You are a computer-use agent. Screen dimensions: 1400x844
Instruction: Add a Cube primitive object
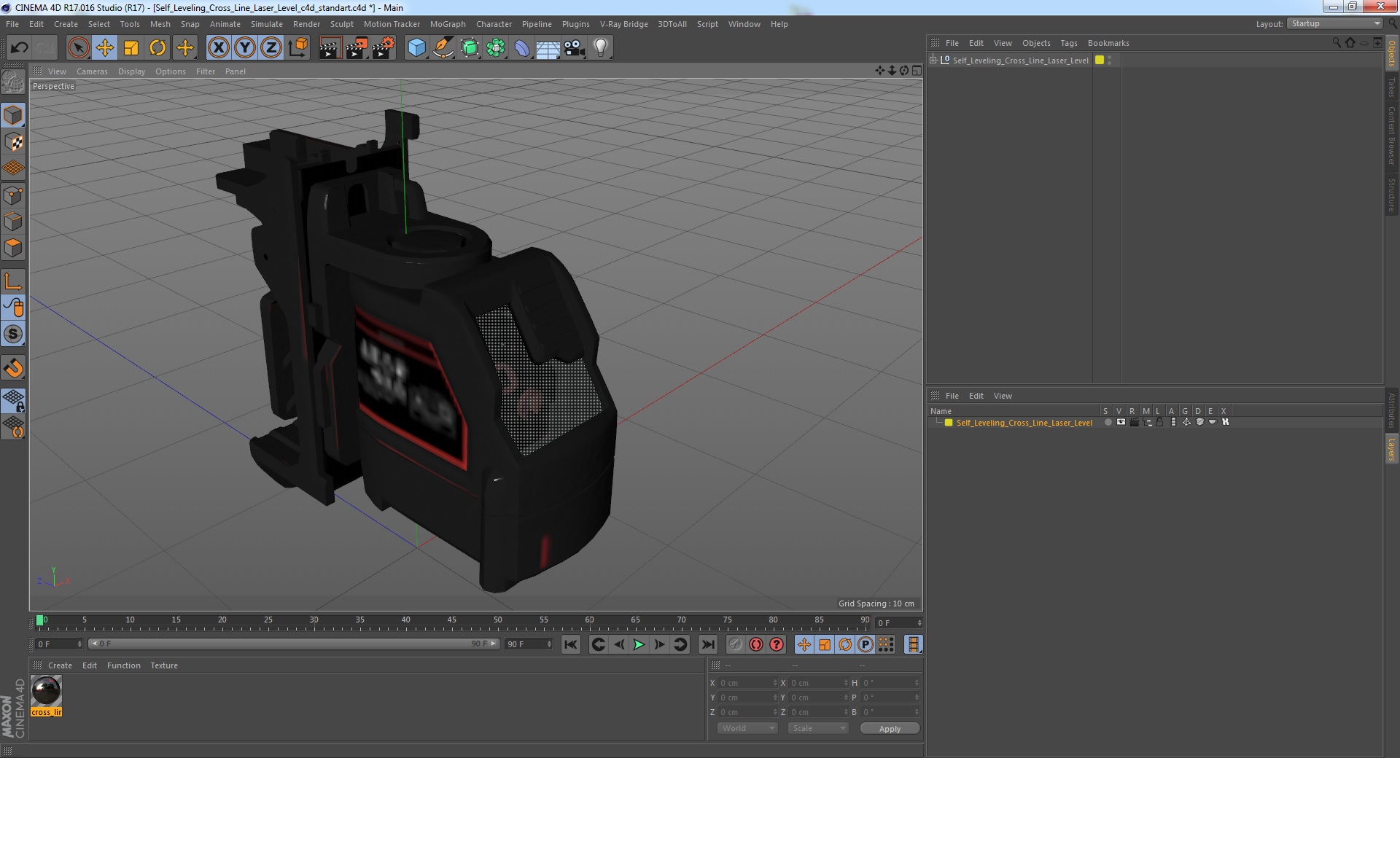[x=416, y=48]
